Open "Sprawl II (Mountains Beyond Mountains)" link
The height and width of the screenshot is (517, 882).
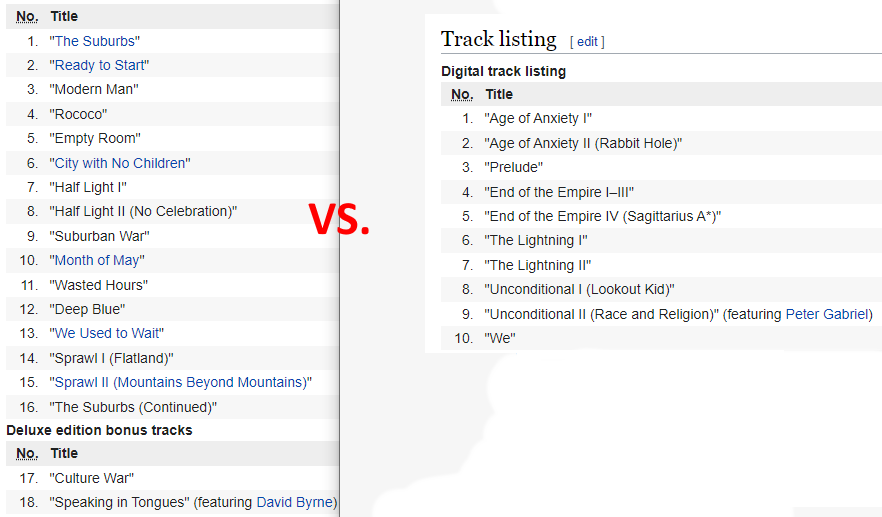[x=181, y=382]
